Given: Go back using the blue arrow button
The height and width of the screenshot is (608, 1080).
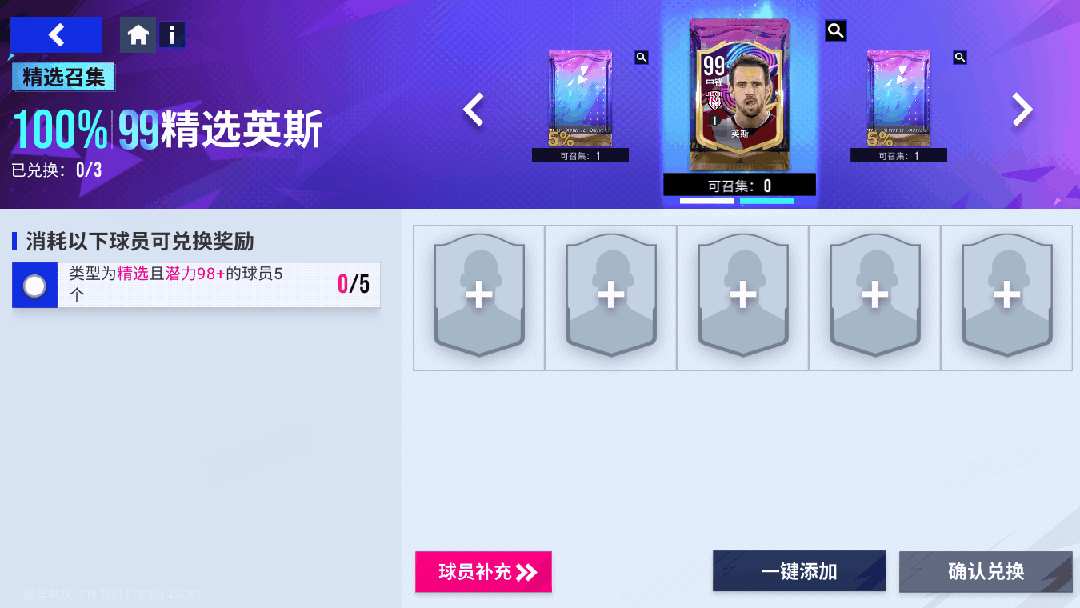Looking at the screenshot, I should point(56,35).
